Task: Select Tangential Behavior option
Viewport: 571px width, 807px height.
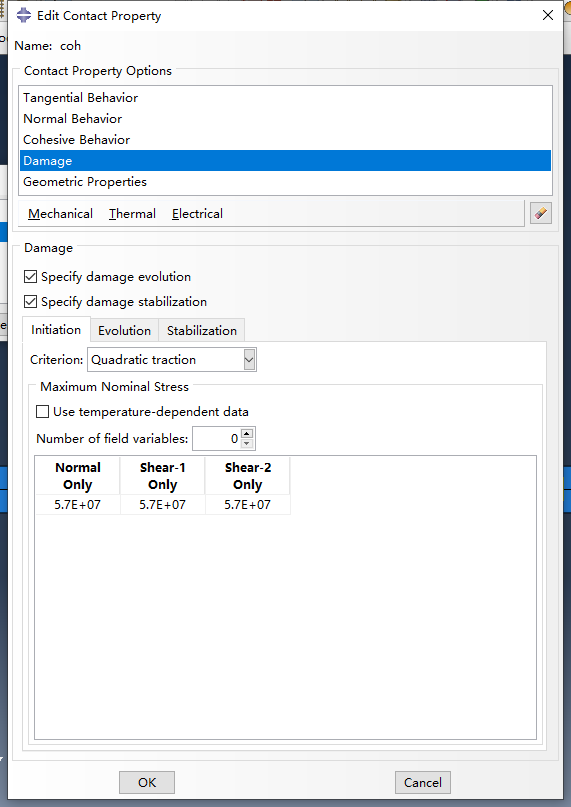Action: tap(285, 98)
